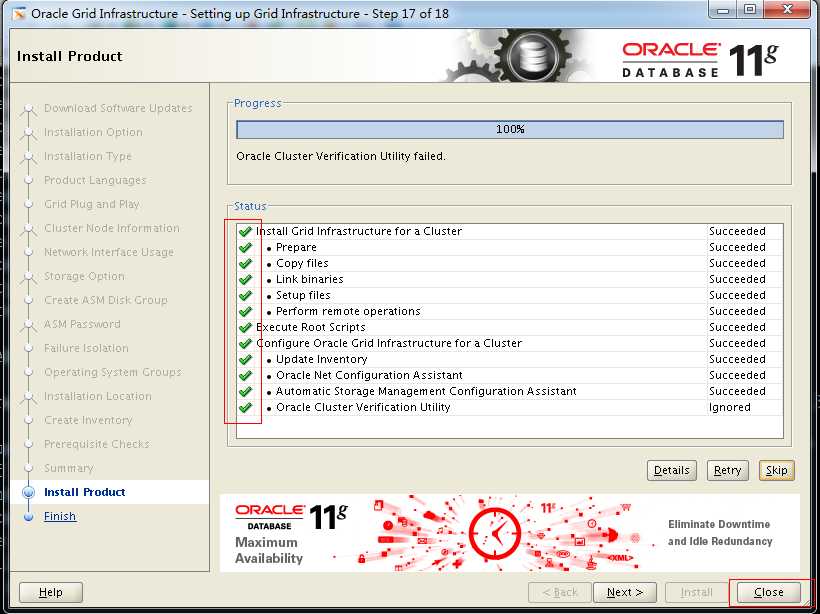Select the 'Update Inventory' row

click(510, 359)
